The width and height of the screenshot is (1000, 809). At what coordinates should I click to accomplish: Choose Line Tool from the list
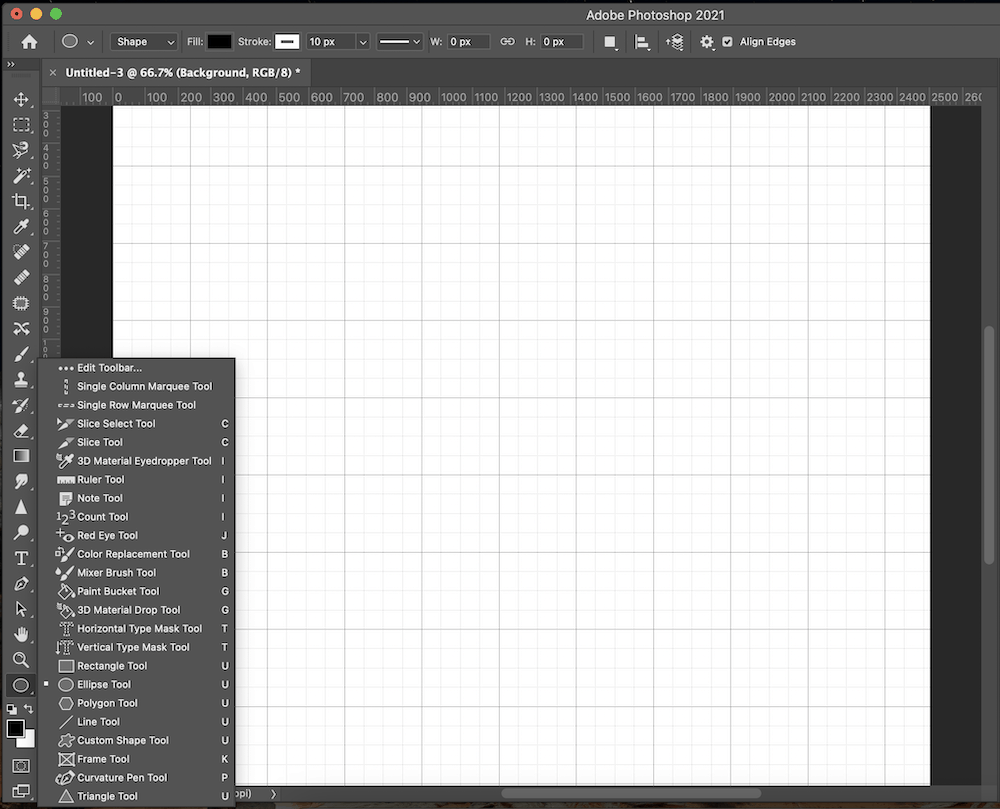[x=136, y=722]
